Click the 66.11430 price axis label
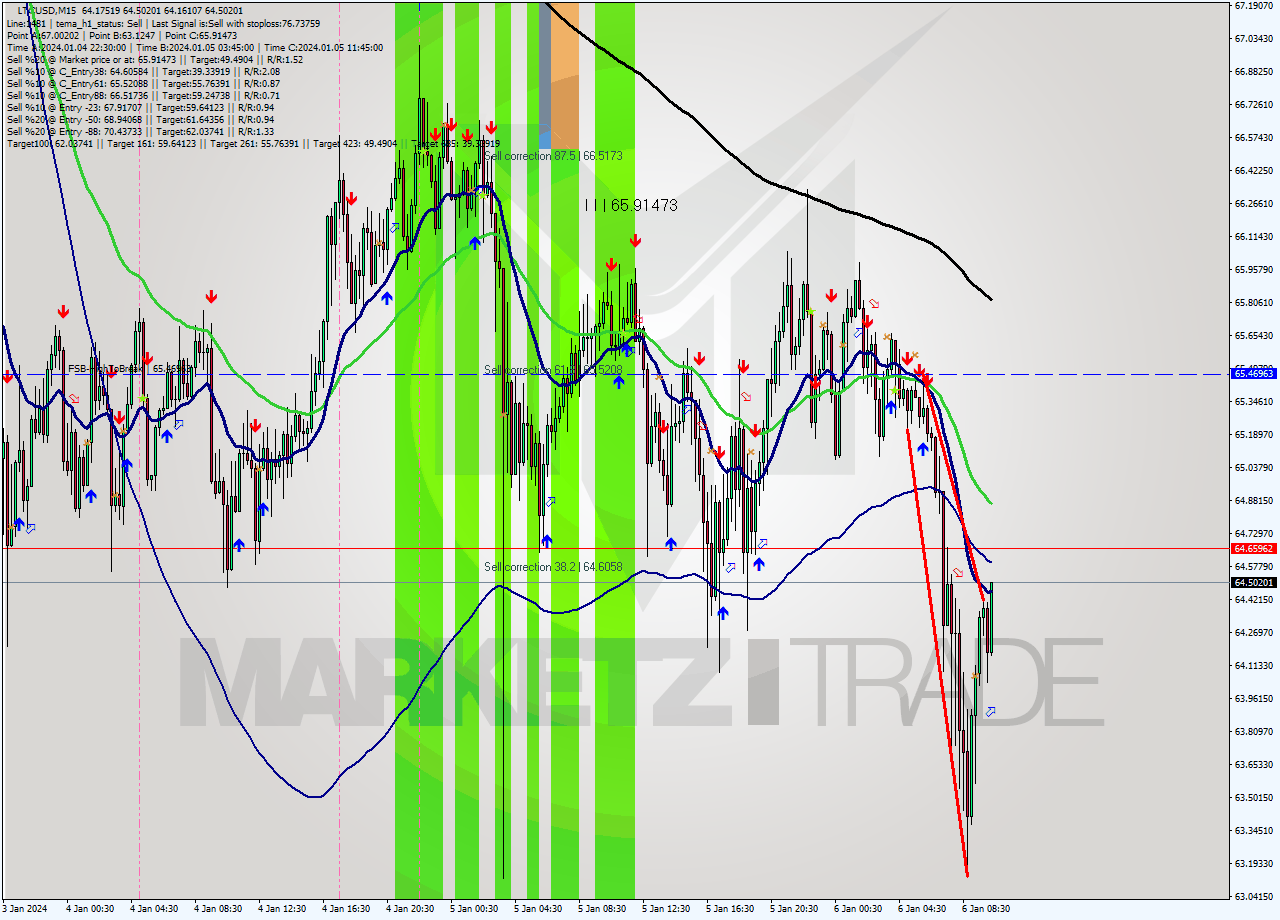 pyautogui.click(x=1254, y=237)
